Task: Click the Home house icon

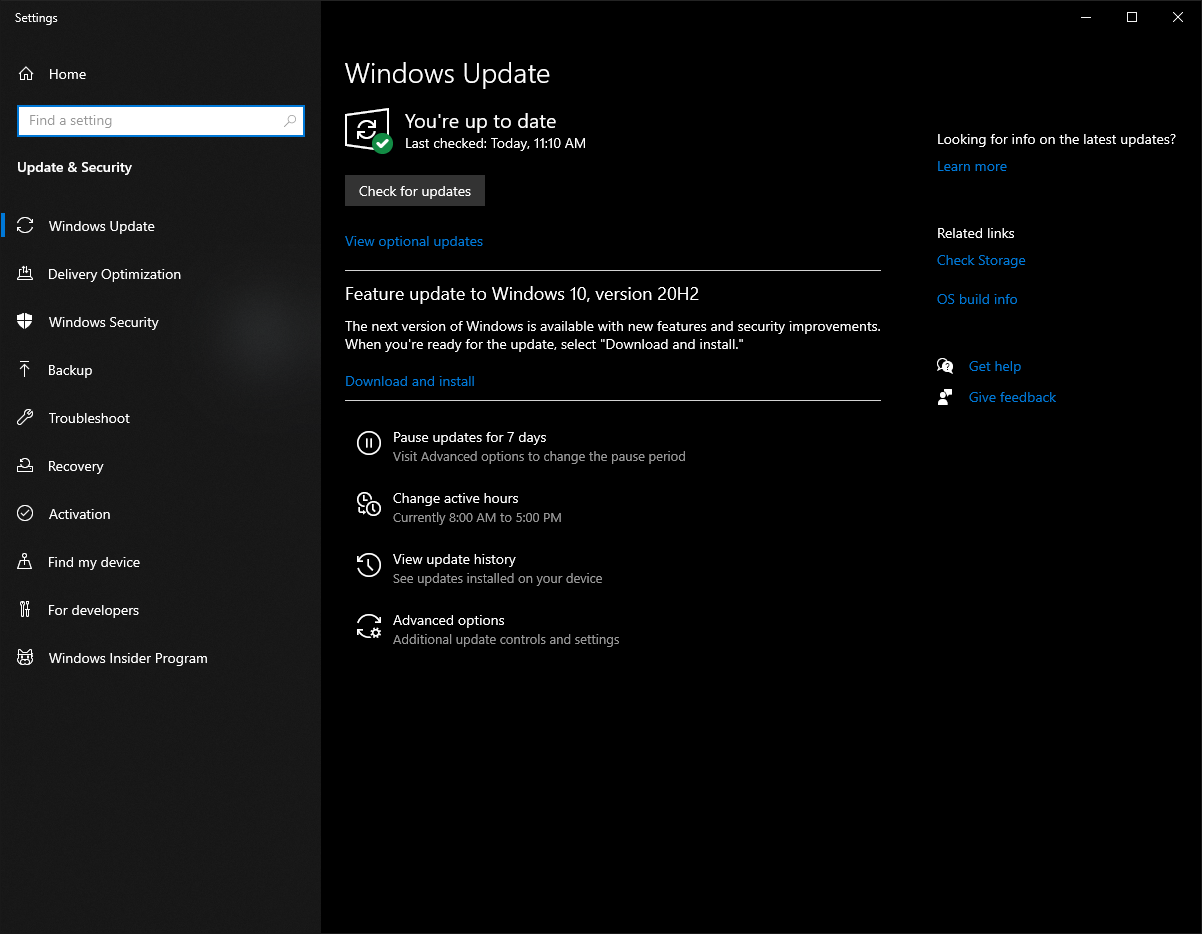Action: pyautogui.click(x=26, y=74)
